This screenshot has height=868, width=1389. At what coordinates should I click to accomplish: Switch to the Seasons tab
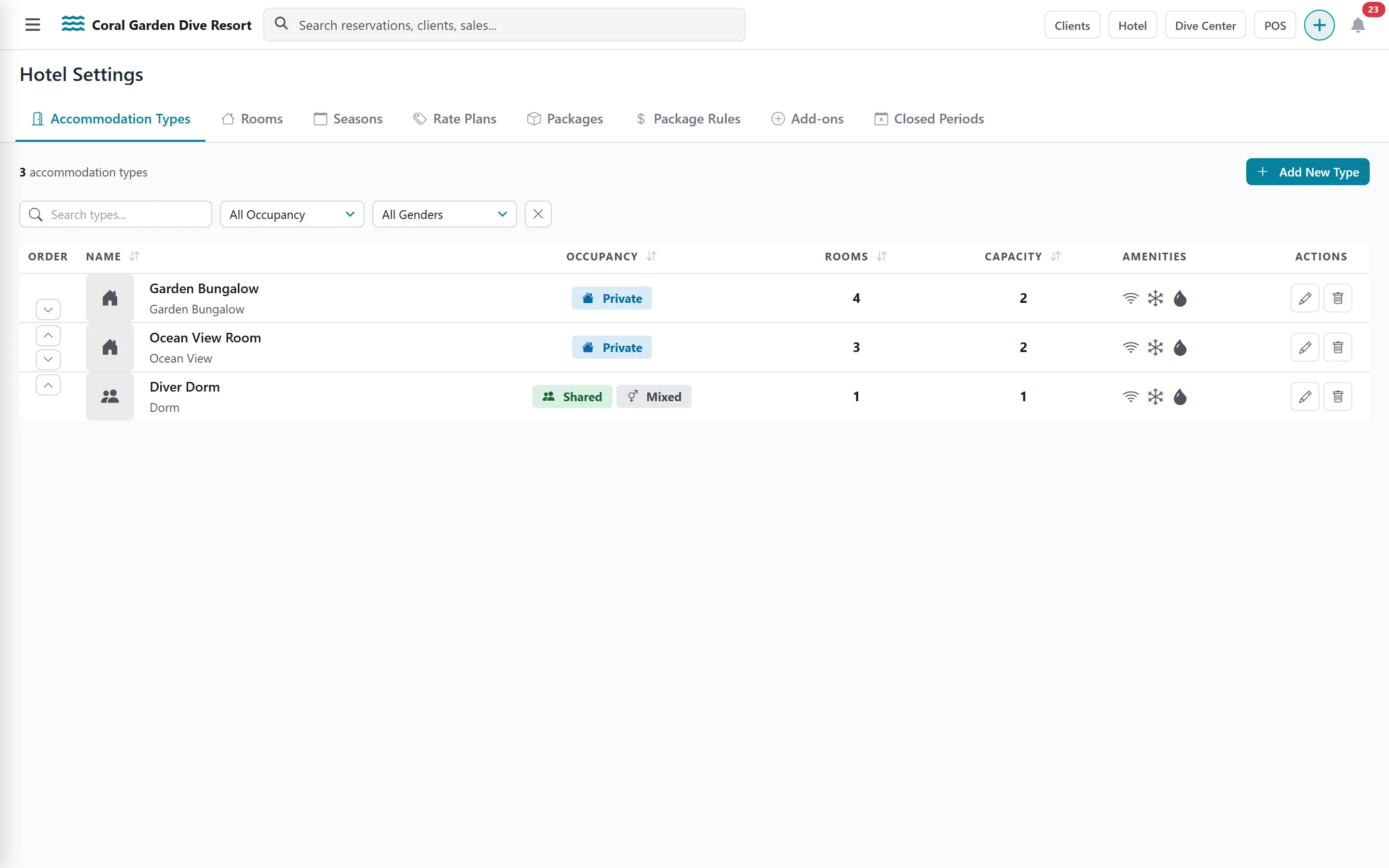(x=348, y=119)
